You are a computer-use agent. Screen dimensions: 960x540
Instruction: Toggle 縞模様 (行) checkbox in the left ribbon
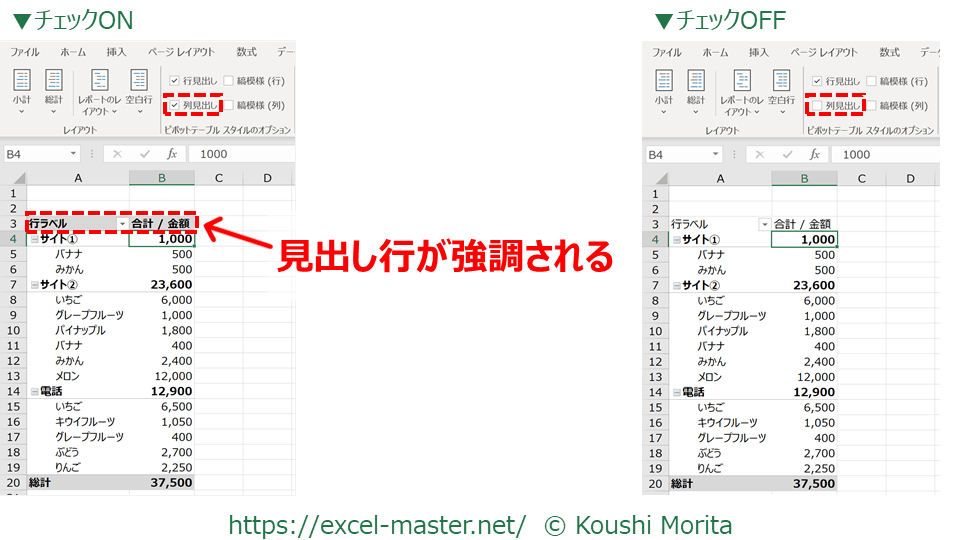tap(230, 81)
